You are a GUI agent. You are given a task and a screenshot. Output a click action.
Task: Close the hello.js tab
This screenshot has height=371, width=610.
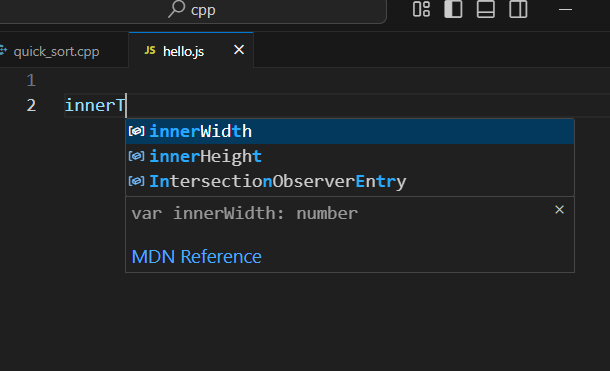239,50
